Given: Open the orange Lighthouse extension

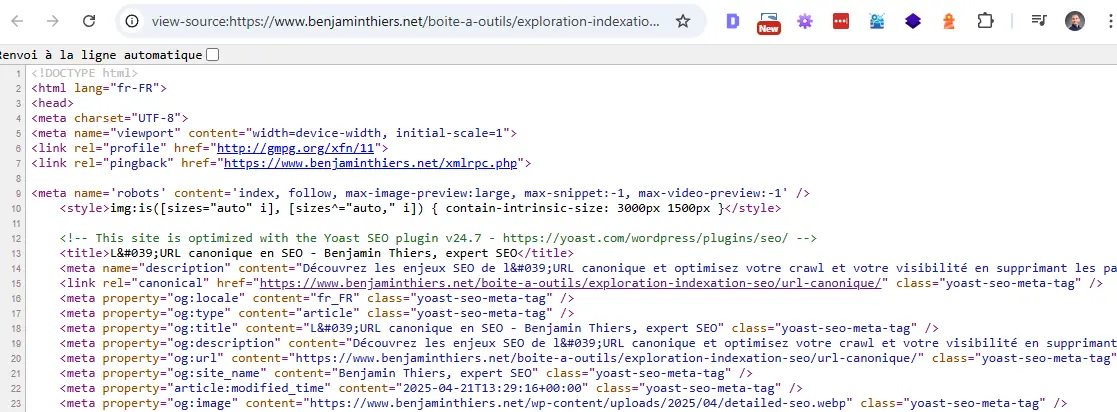Looking at the screenshot, I should [x=948, y=21].
